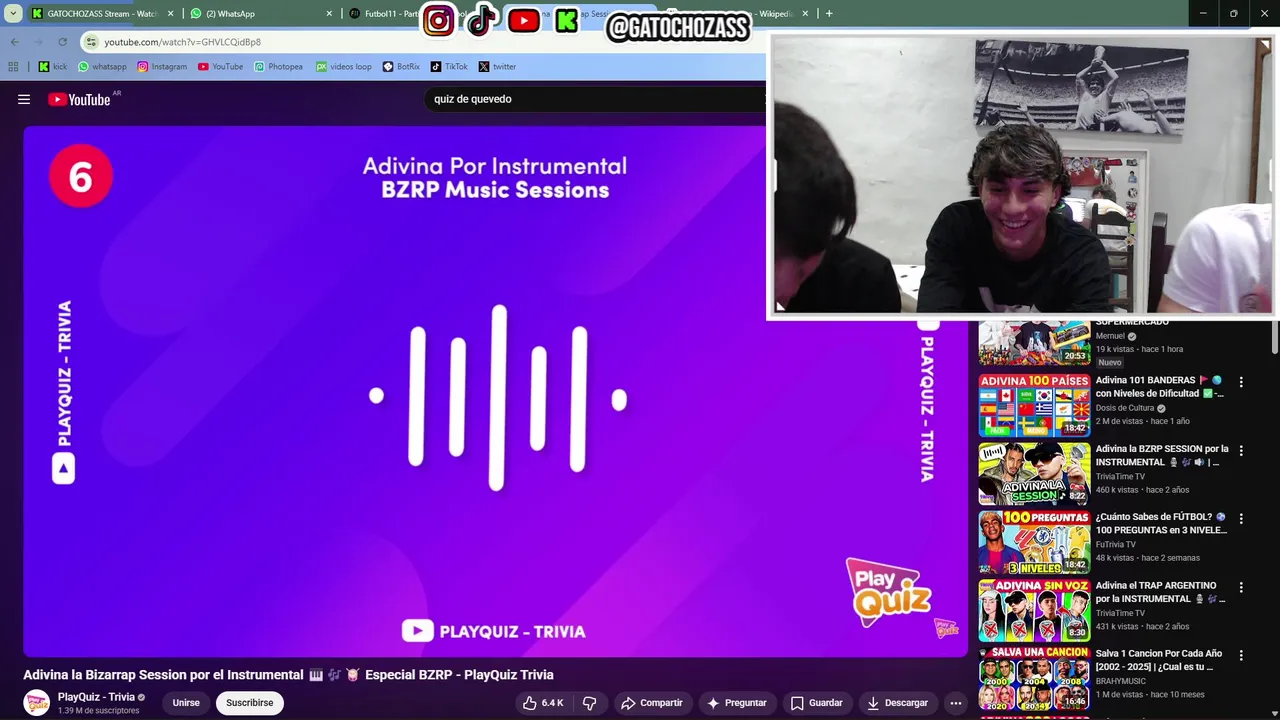1280x720 pixels.
Task: Switch to the Wikipedia tab
Action: [x=775, y=14]
